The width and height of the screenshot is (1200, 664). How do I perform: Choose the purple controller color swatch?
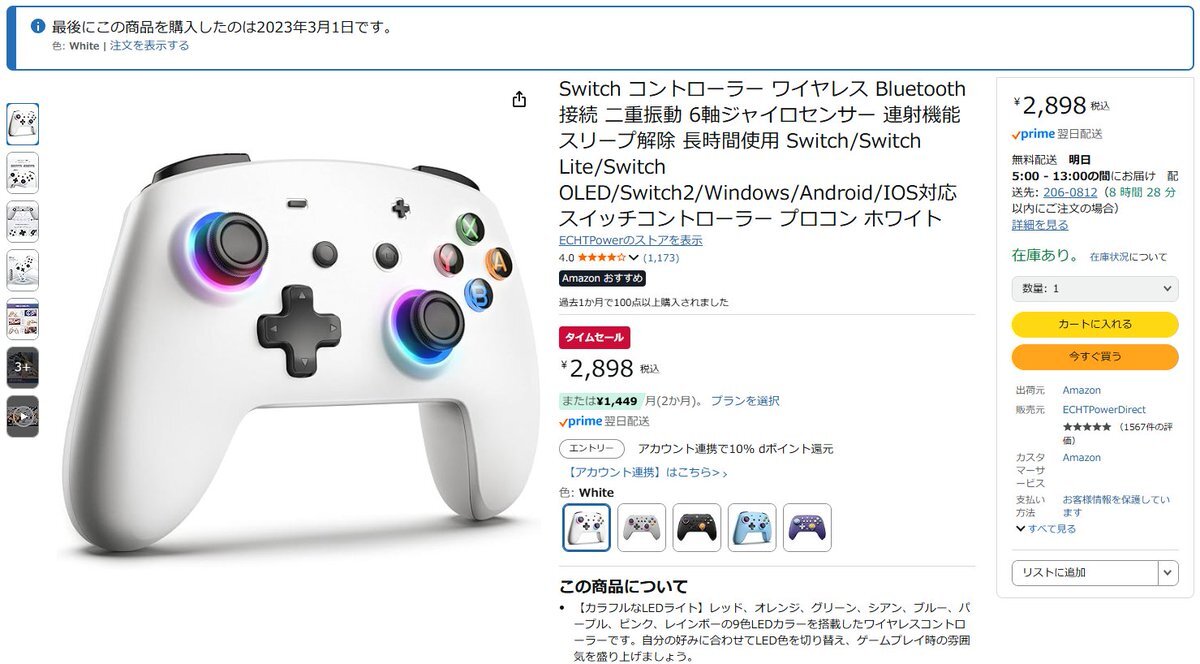[x=807, y=527]
